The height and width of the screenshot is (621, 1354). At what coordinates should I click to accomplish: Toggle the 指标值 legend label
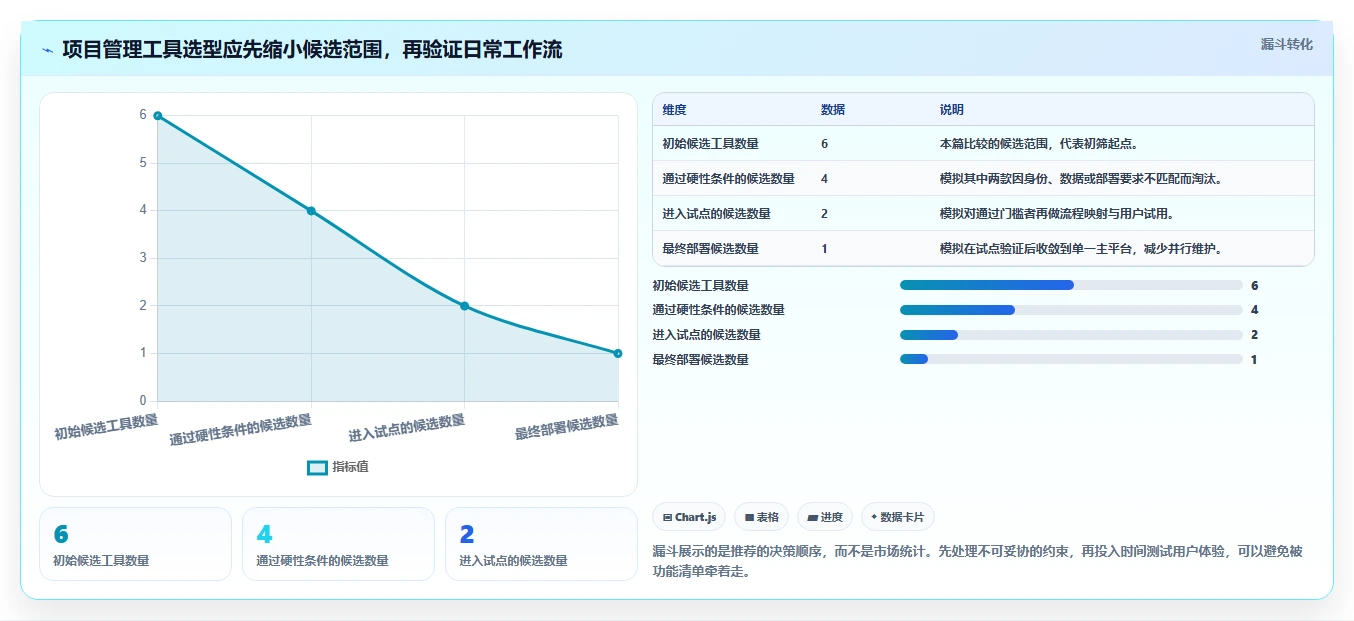350,467
